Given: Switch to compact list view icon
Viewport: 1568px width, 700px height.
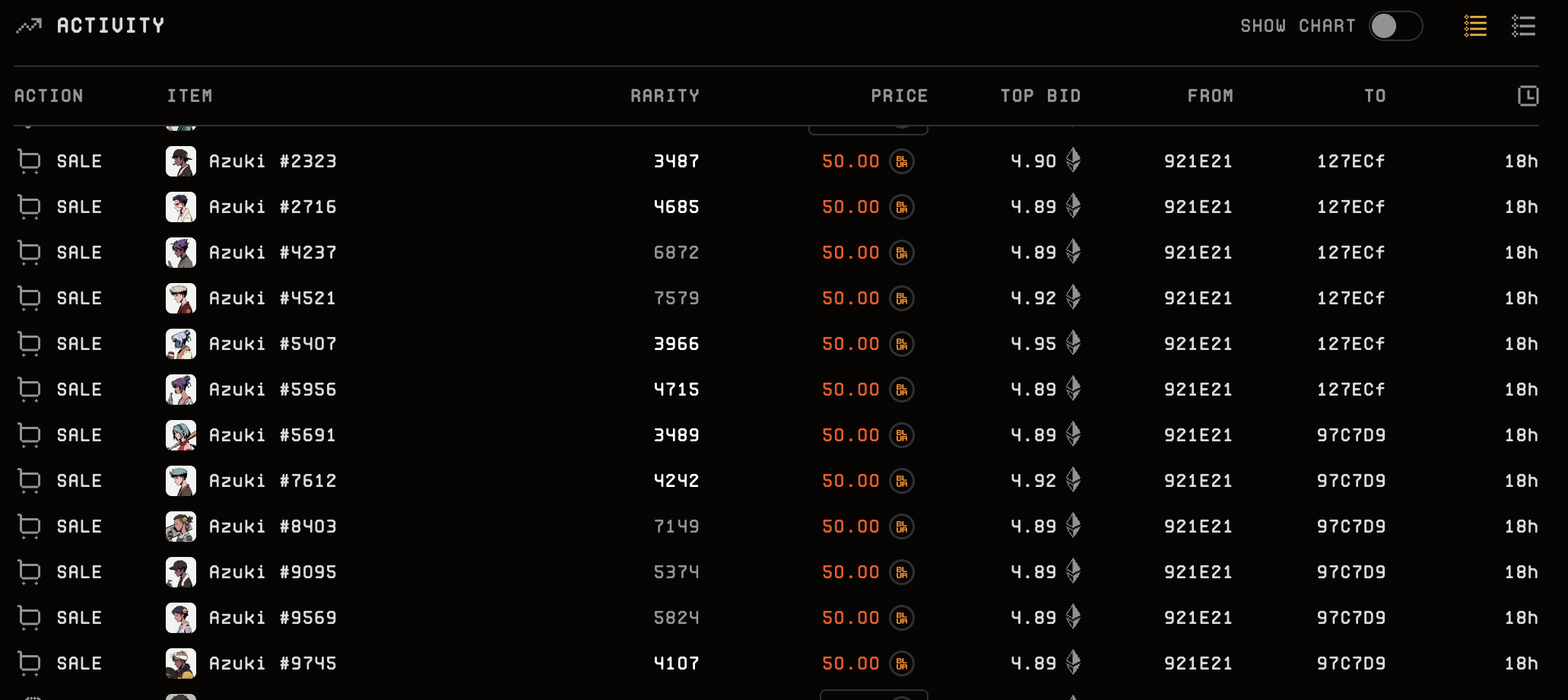Looking at the screenshot, I should tap(1475, 26).
